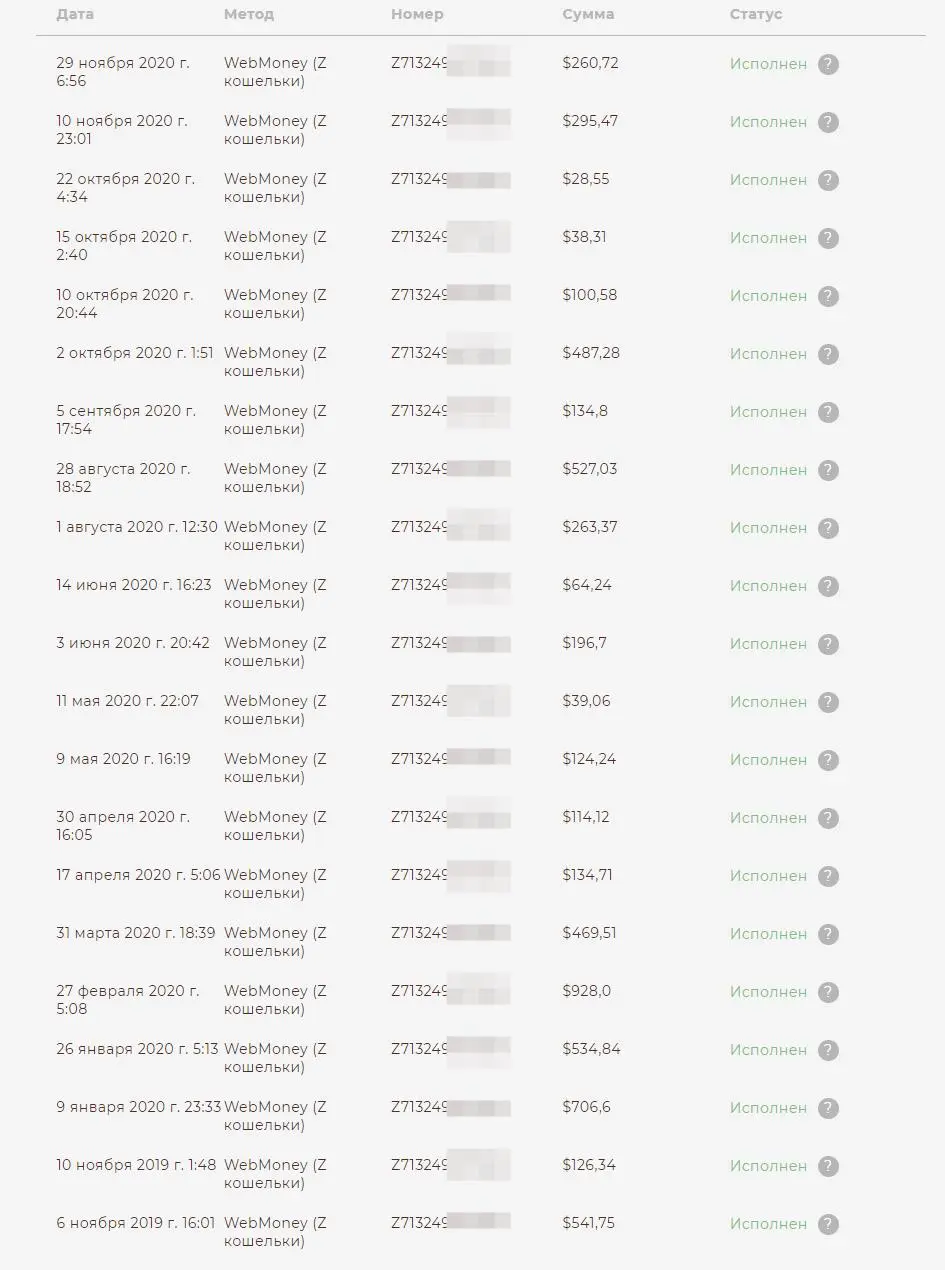Click help icon for $260,72 payout

click(x=828, y=65)
